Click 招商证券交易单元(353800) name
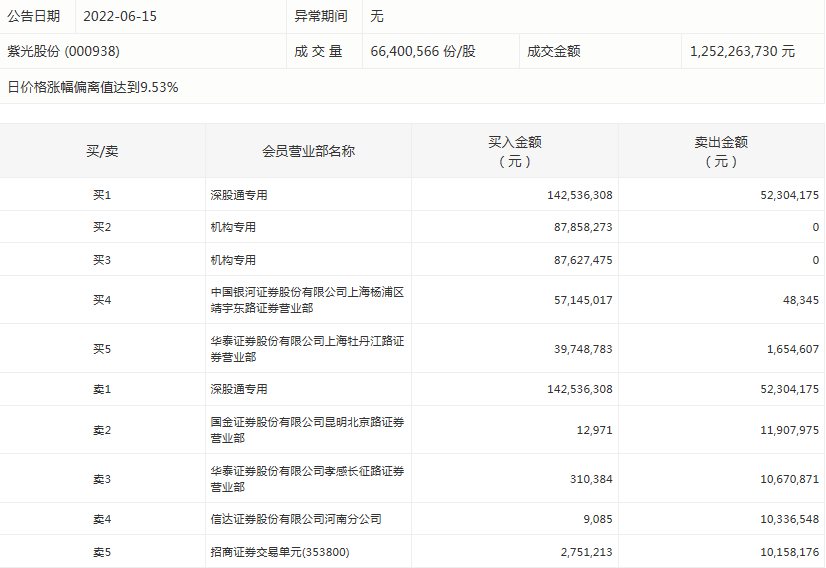 coord(280,552)
